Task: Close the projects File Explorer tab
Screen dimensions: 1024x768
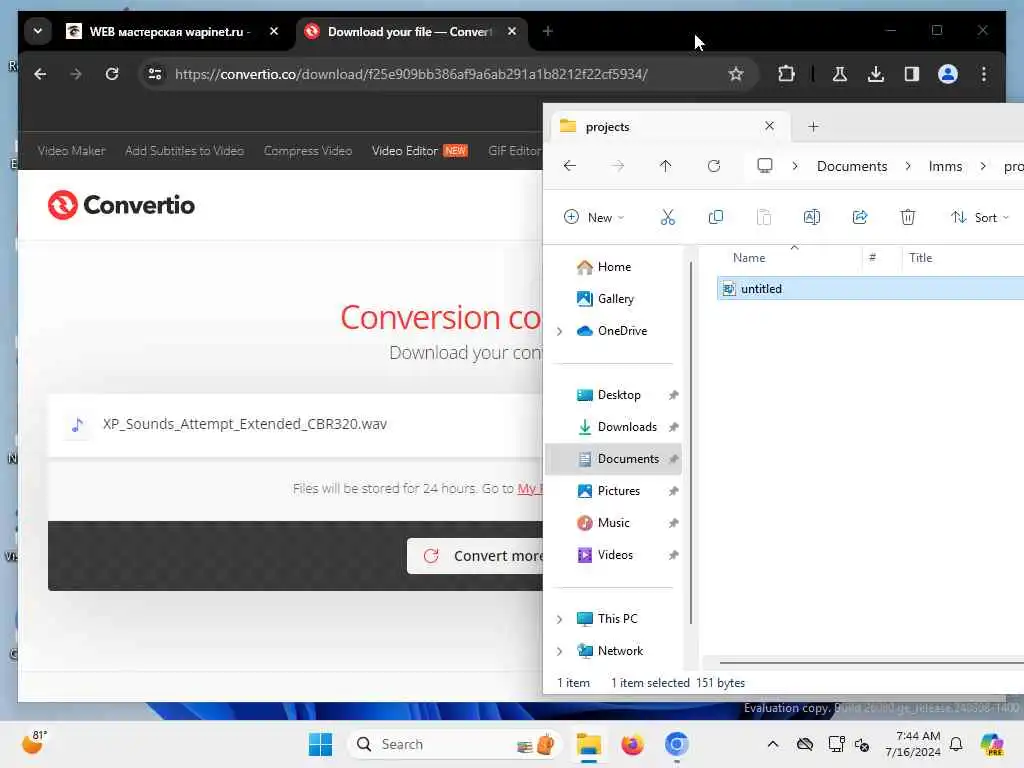Action: (x=769, y=126)
